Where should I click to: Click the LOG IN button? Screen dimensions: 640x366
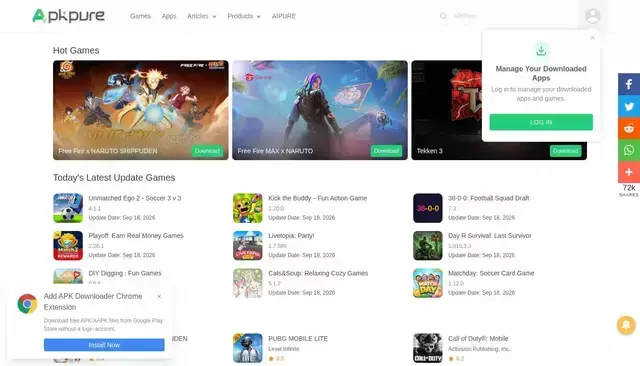pyautogui.click(x=541, y=122)
